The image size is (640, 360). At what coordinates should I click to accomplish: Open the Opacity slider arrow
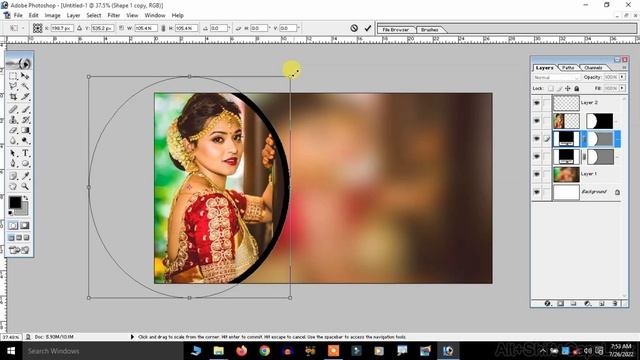tap(622, 77)
